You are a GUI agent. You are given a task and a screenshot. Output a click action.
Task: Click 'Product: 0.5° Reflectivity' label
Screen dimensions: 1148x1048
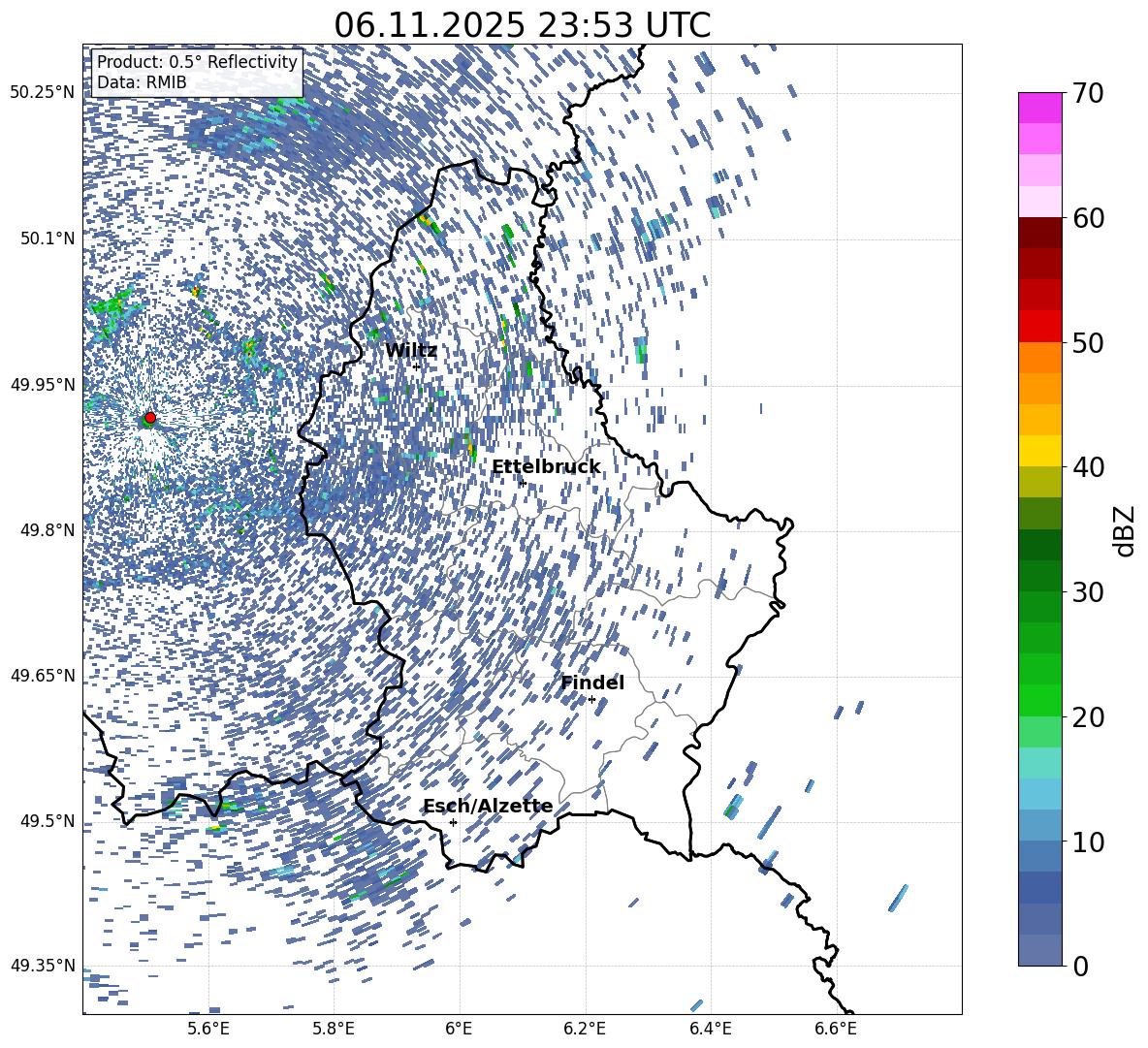[x=197, y=62]
